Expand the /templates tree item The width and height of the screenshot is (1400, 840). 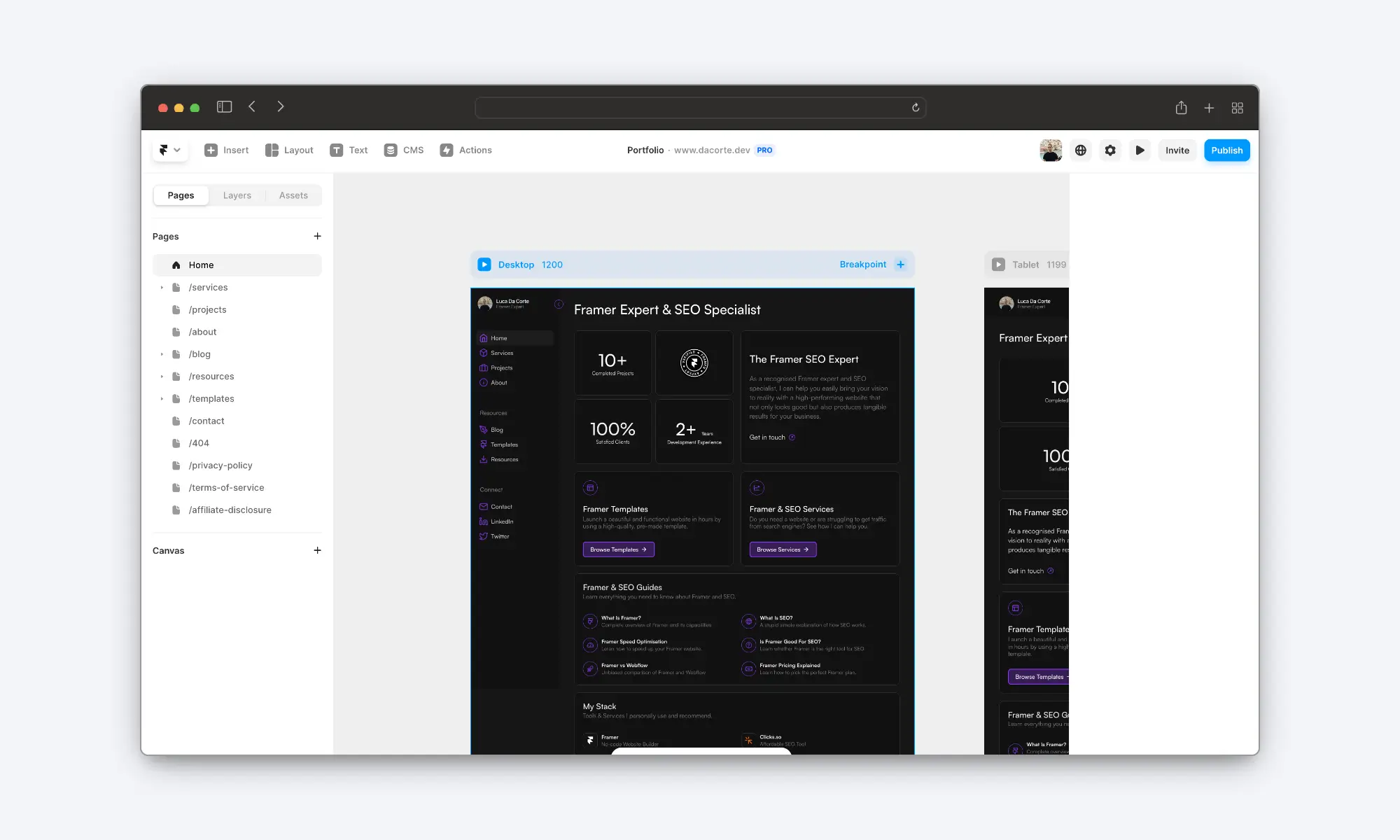click(x=163, y=398)
